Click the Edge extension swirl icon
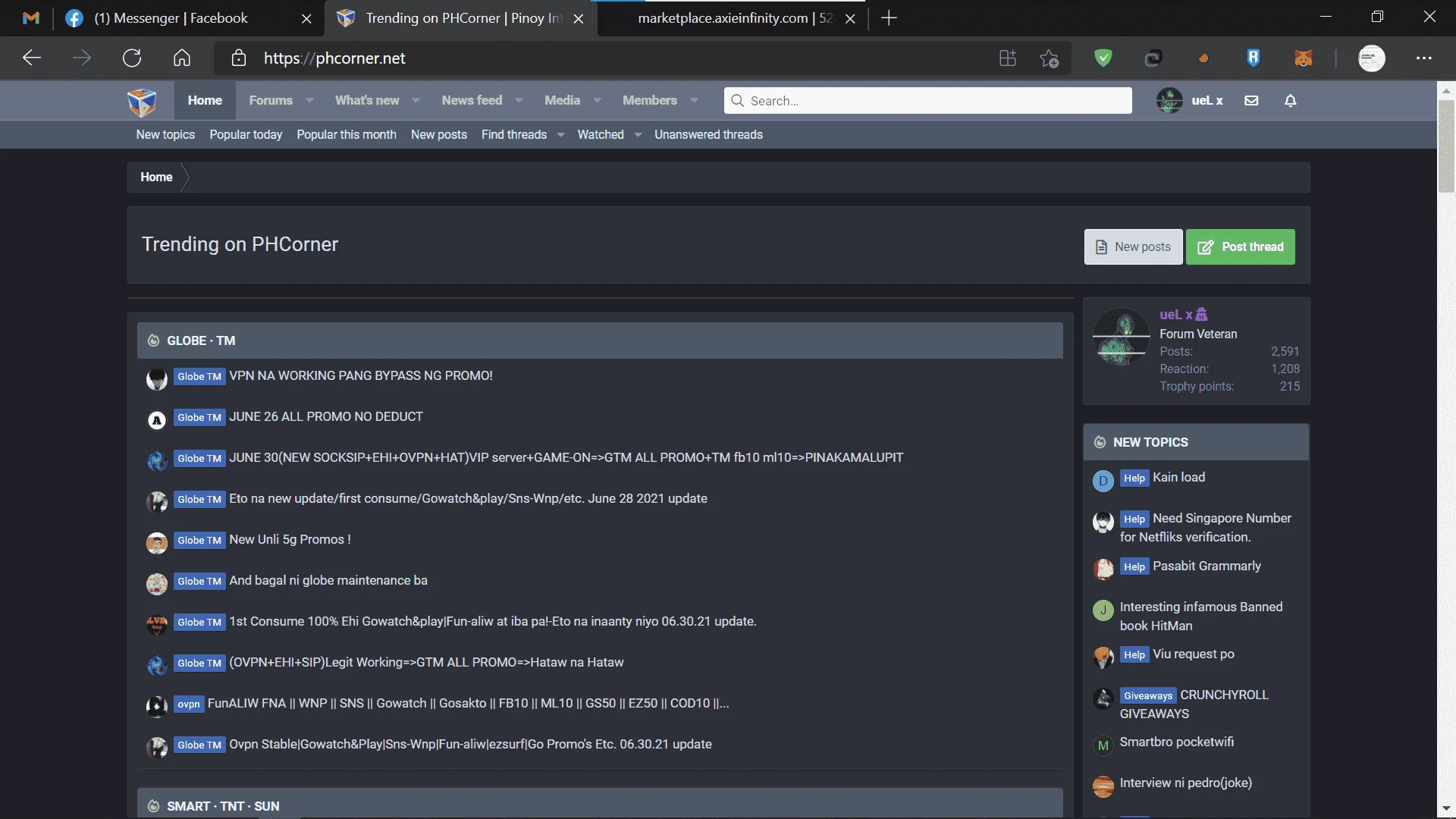The image size is (1456, 819). click(x=1153, y=58)
